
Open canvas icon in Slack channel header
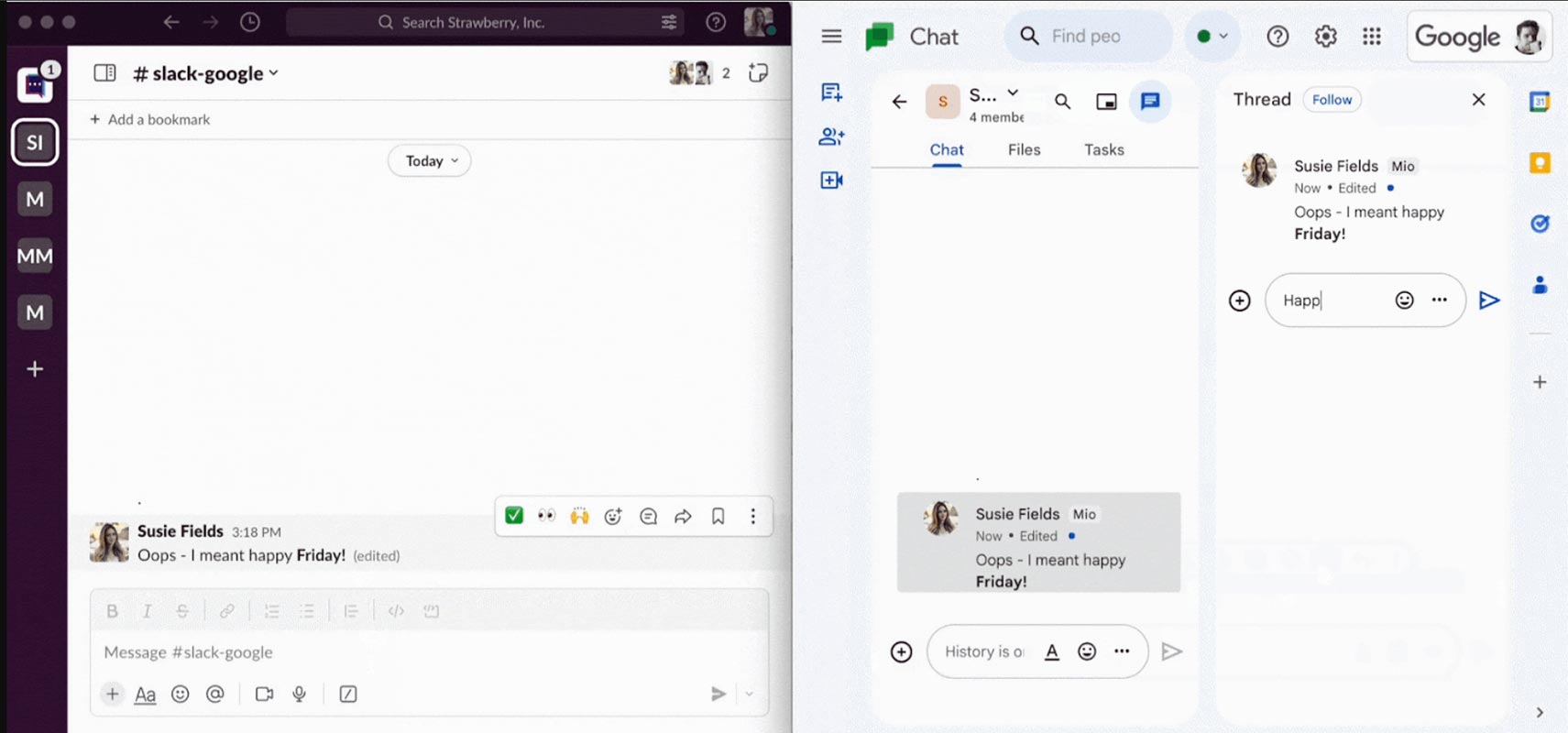tap(758, 72)
